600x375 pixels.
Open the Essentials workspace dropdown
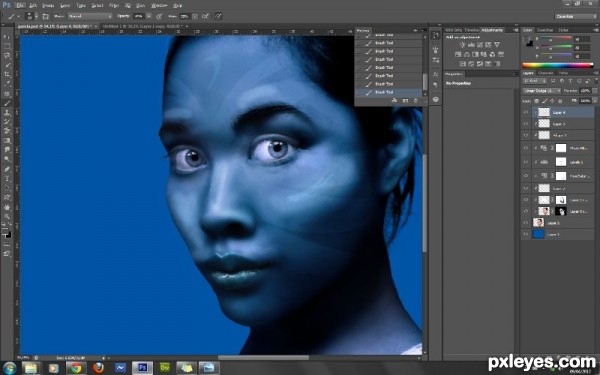575,16
